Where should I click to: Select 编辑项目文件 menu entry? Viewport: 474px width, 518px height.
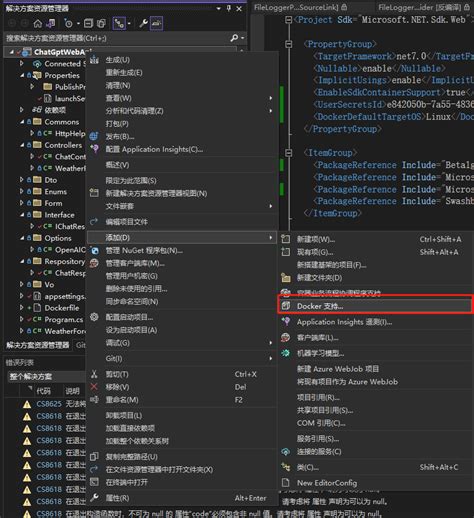coord(182,222)
